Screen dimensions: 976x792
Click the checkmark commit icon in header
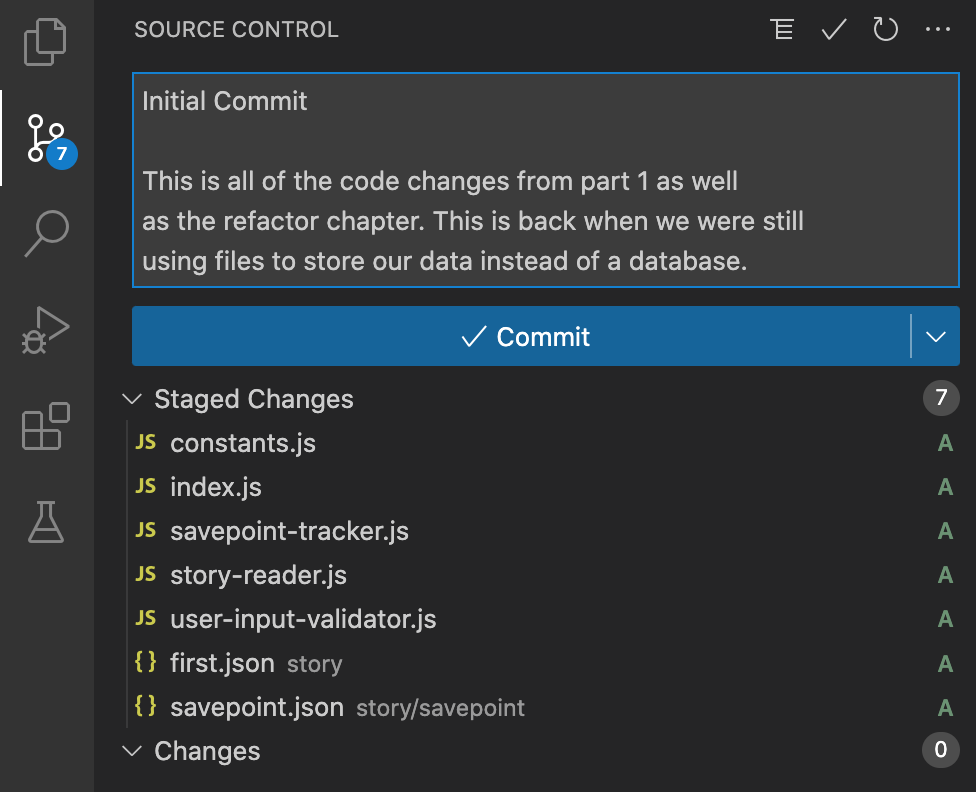pos(833,29)
